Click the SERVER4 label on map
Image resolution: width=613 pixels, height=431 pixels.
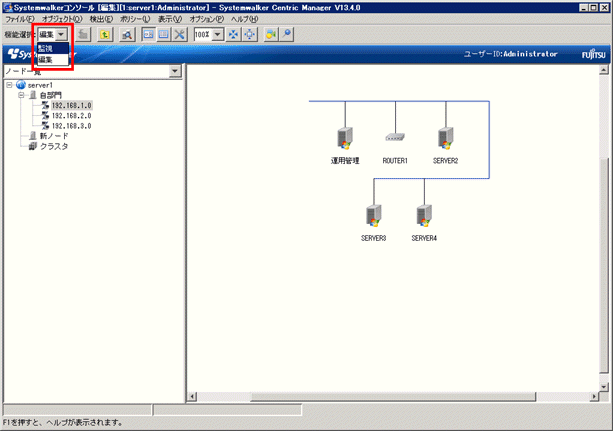424,238
